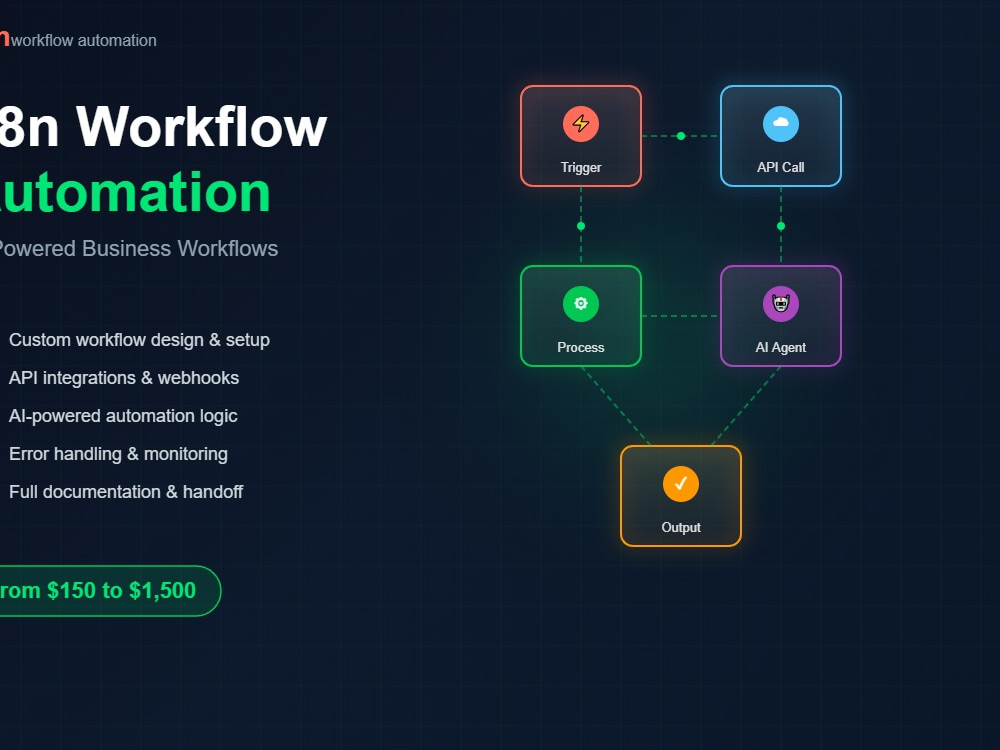Select the Process node label
The image size is (1000, 750).
pyautogui.click(x=580, y=347)
